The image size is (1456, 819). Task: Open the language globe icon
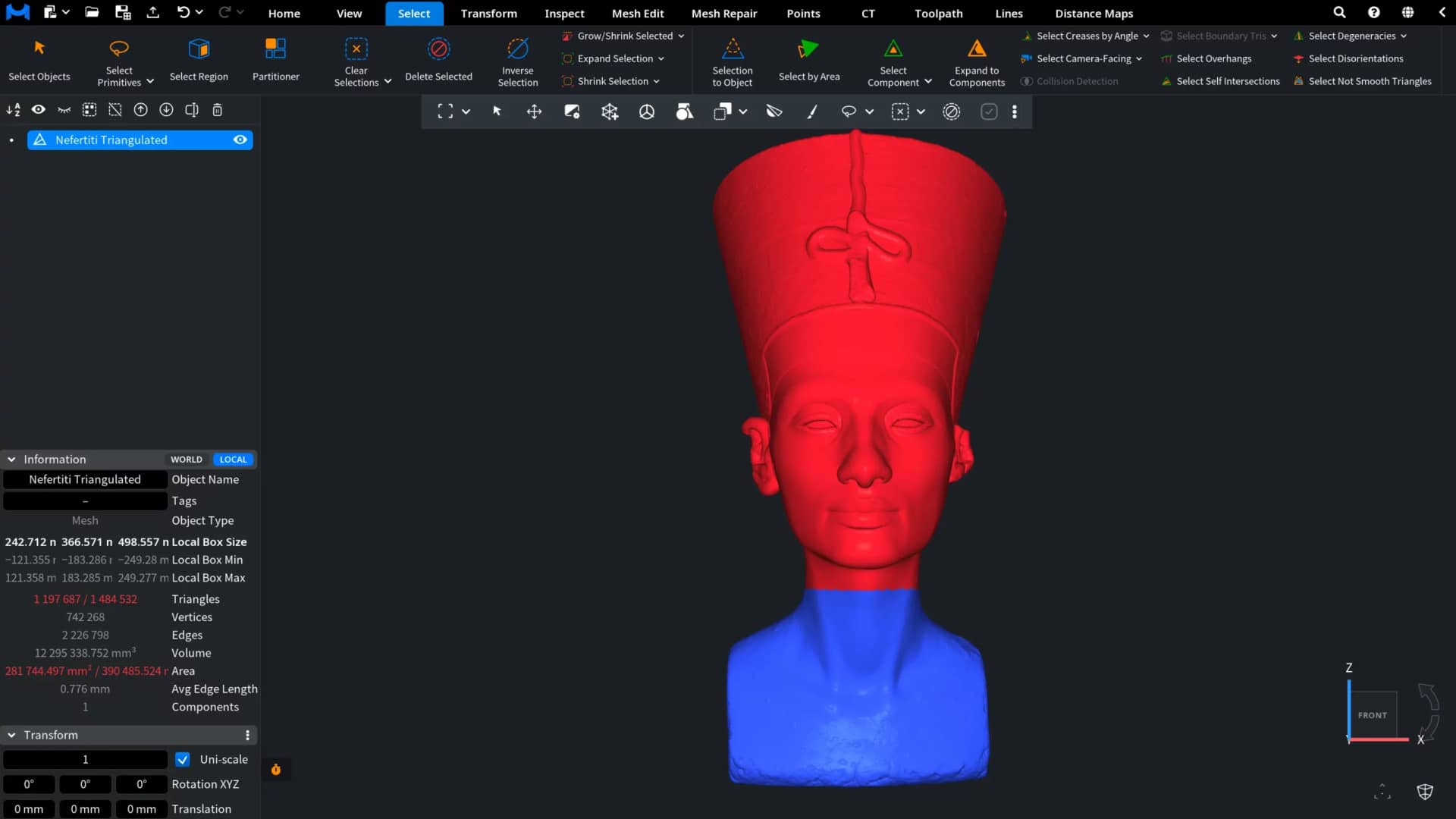pyautogui.click(x=1407, y=12)
